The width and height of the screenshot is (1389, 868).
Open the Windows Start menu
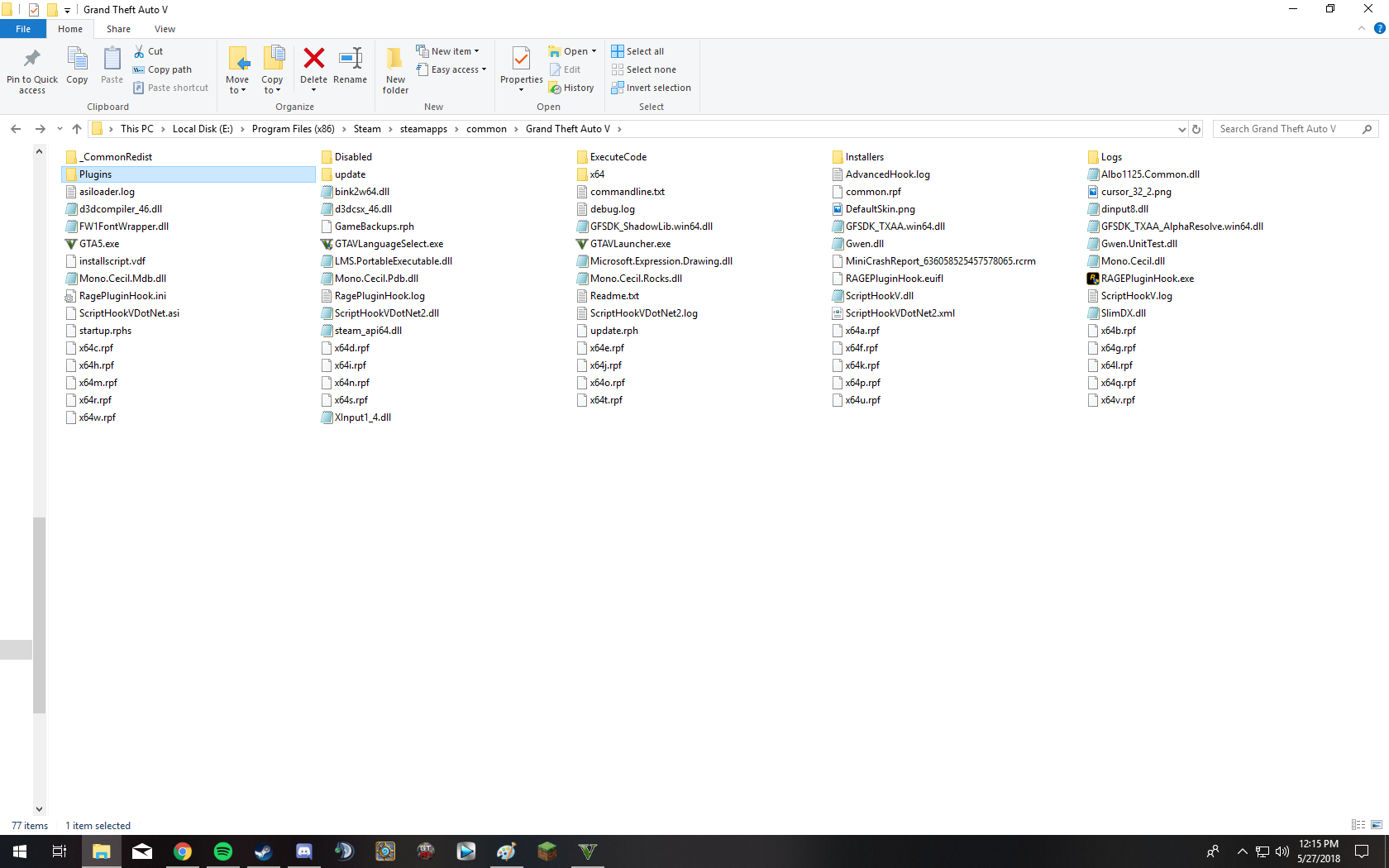click(20, 851)
